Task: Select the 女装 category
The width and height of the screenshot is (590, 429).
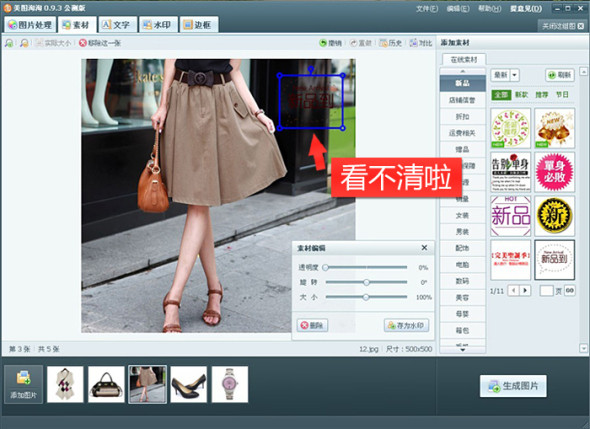Action: pos(462,215)
